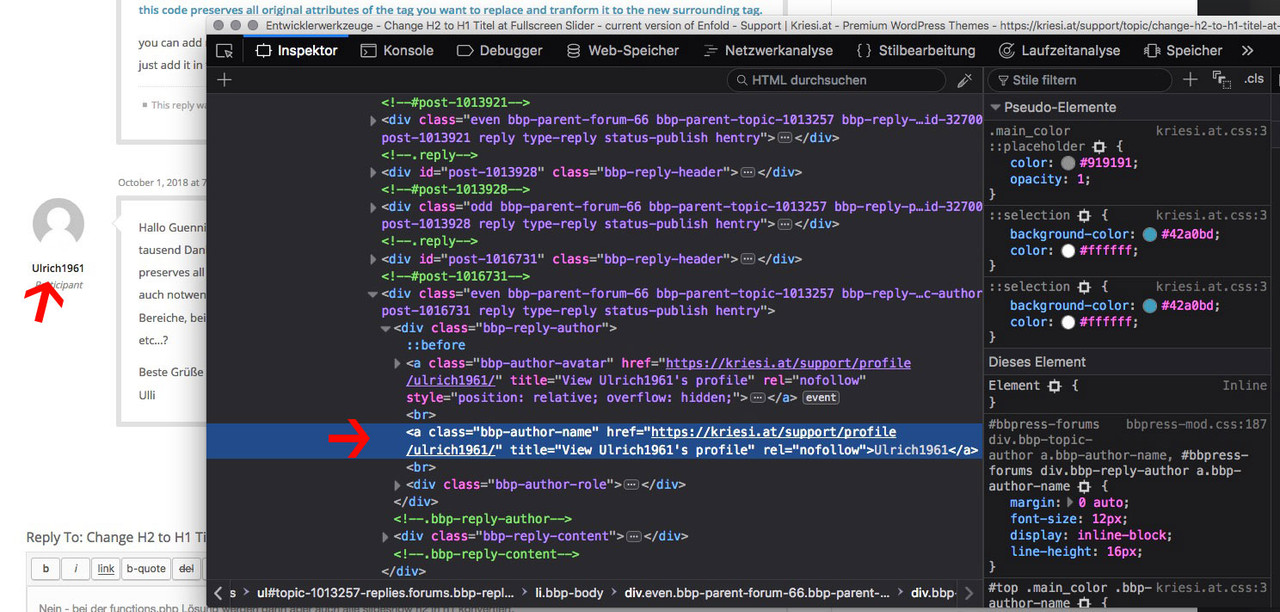1280x612 pixels.
Task: Click the ellipsis badge of the bbp-author-role div
Action: click(x=631, y=485)
